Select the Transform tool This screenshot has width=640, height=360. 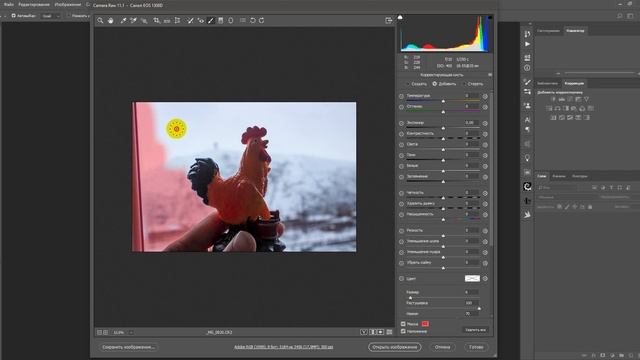pyautogui.click(x=178, y=20)
